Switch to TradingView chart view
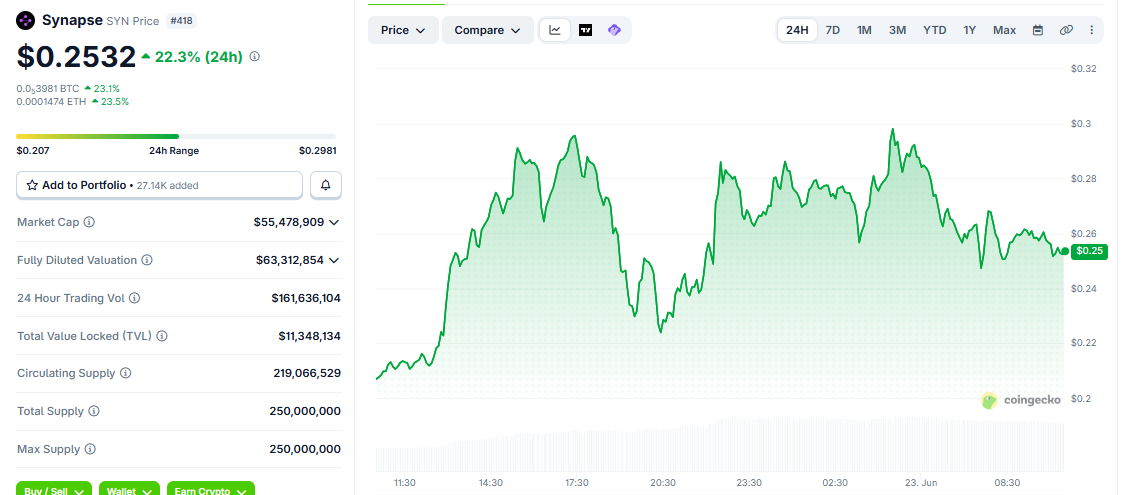Viewport: 1130px width, 495px height. [585, 30]
